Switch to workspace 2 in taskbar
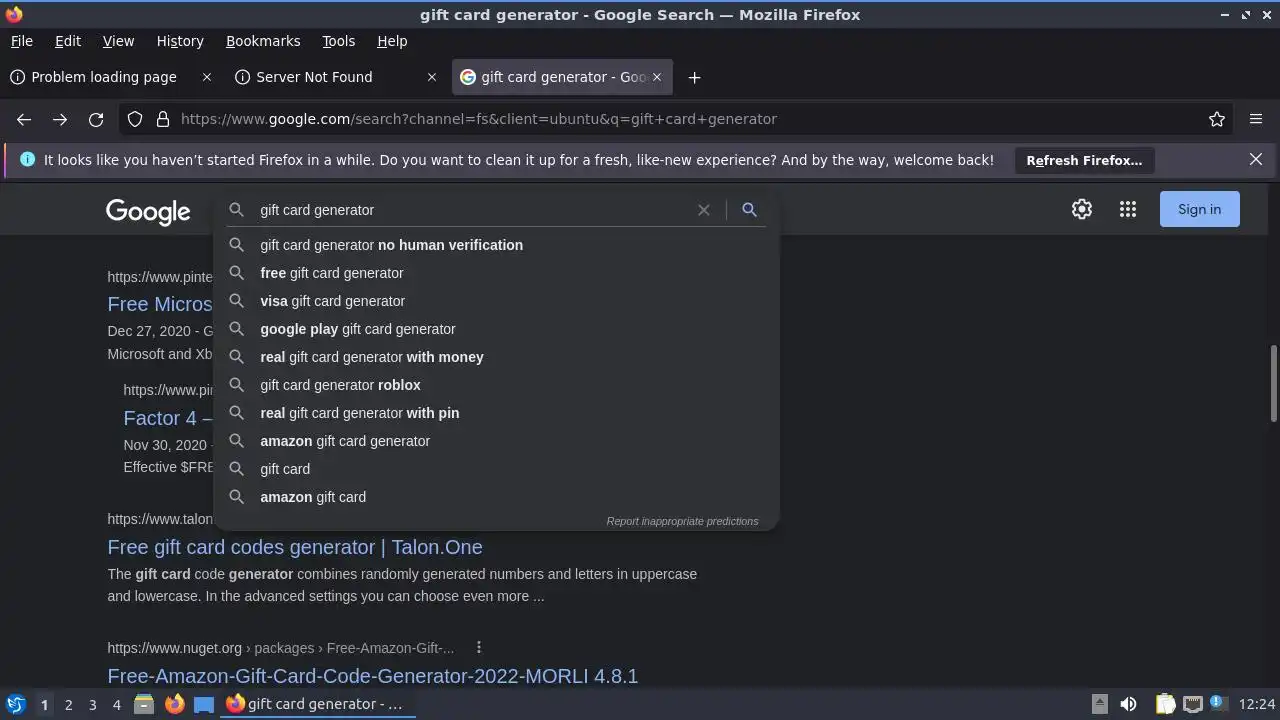This screenshot has height=720, width=1280. [68, 704]
